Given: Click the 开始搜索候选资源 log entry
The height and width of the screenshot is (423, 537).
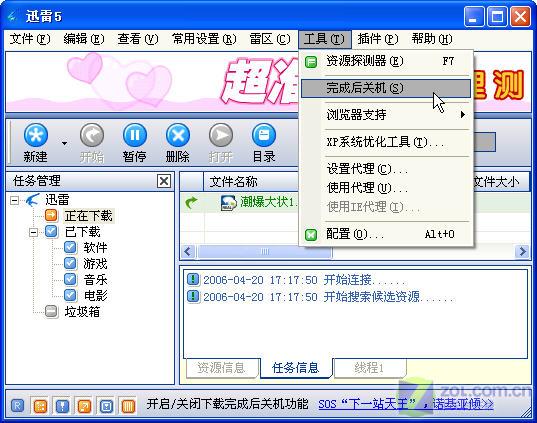Looking at the screenshot, I should (x=321, y=297).
